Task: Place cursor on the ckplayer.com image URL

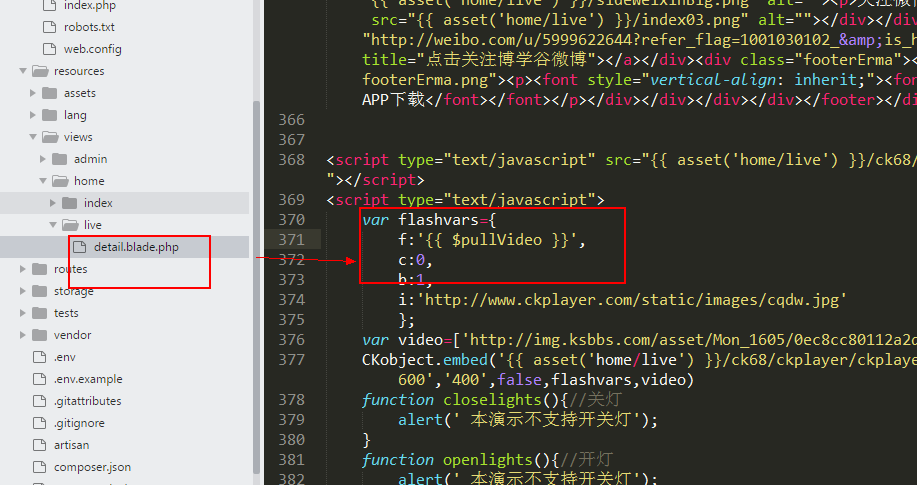Action: click(630, 299)
